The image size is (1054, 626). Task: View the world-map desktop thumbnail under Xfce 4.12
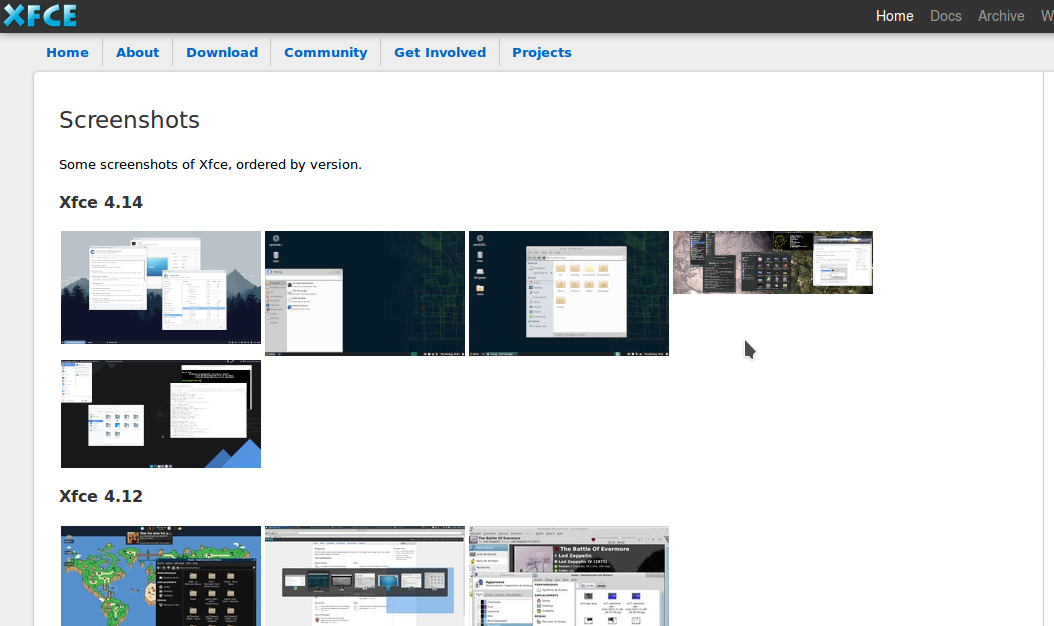click(160, 576)
